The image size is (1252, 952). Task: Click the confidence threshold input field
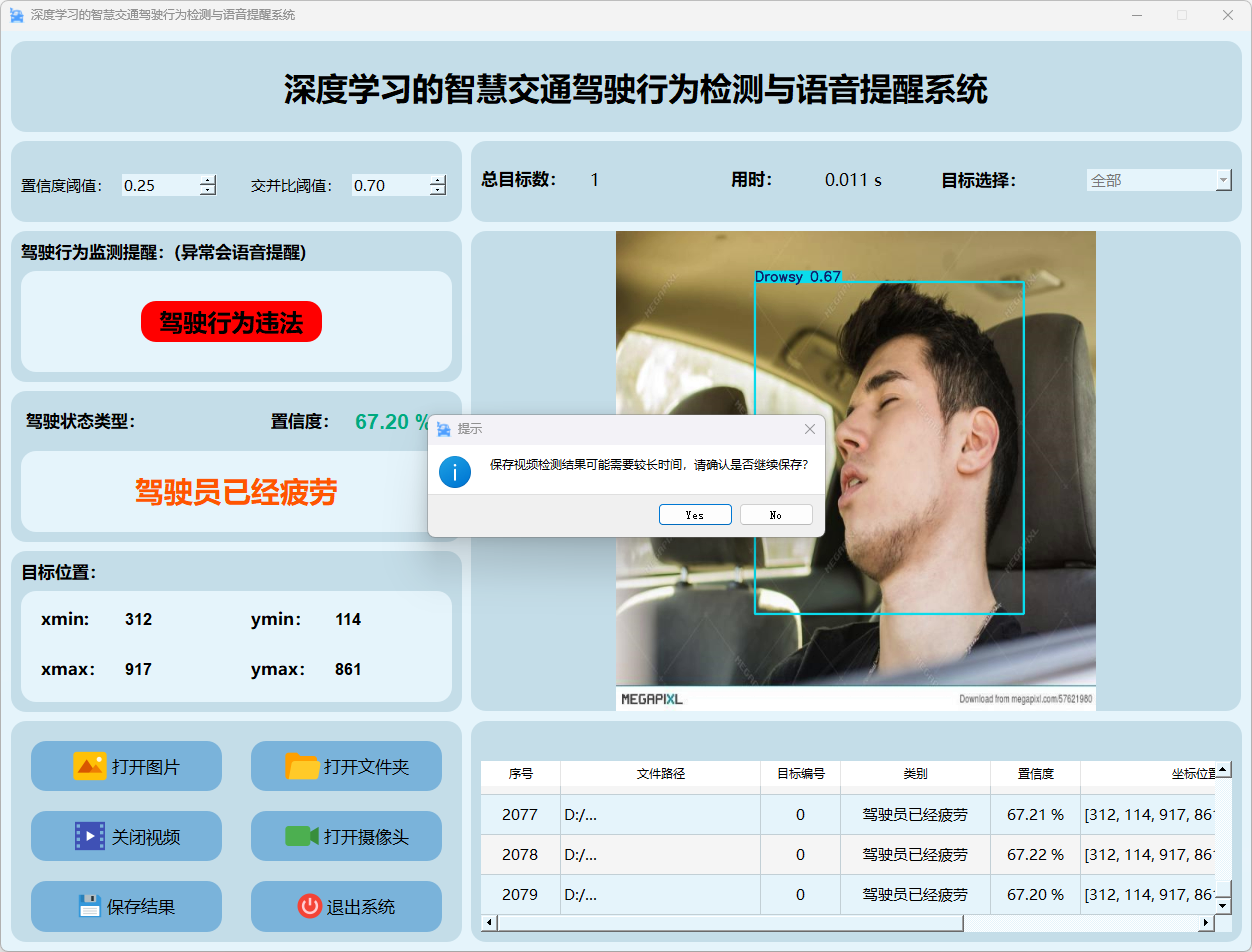pos(160,185)
